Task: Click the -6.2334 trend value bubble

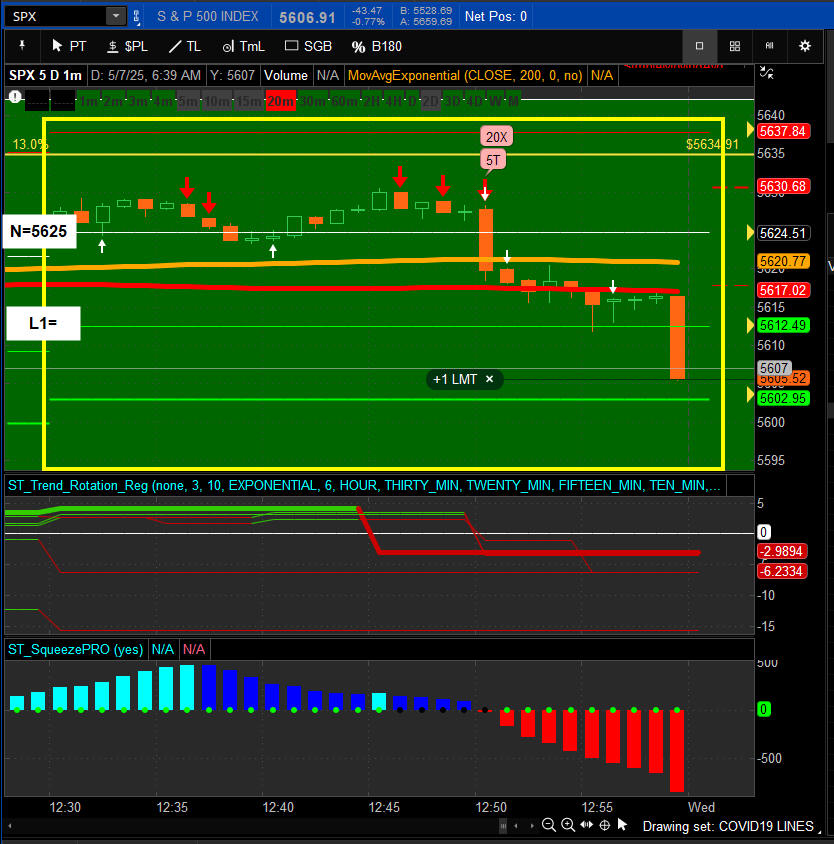Action: (782, 571)
